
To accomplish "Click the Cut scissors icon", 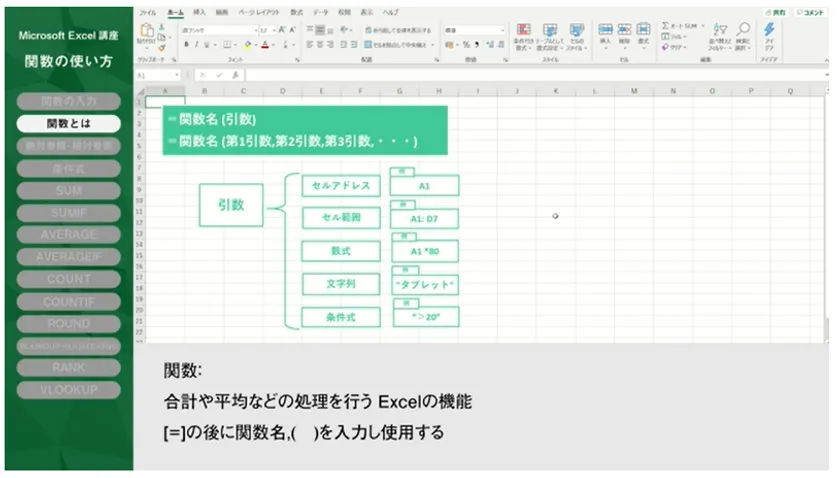I will (x=161, y=27).
